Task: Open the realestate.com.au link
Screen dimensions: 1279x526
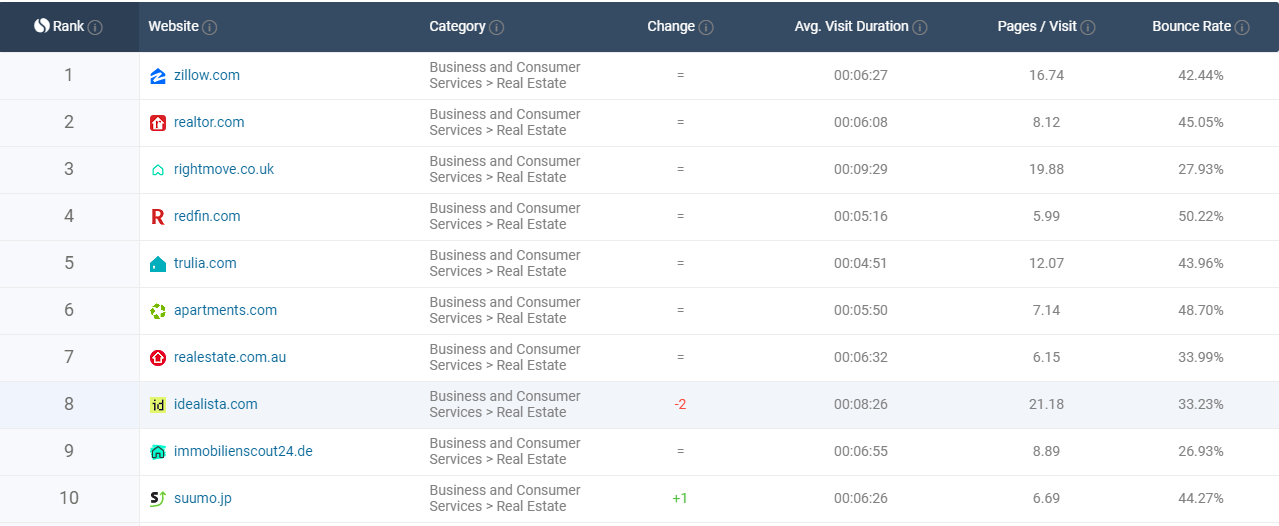Action: [x=230, y=357]
